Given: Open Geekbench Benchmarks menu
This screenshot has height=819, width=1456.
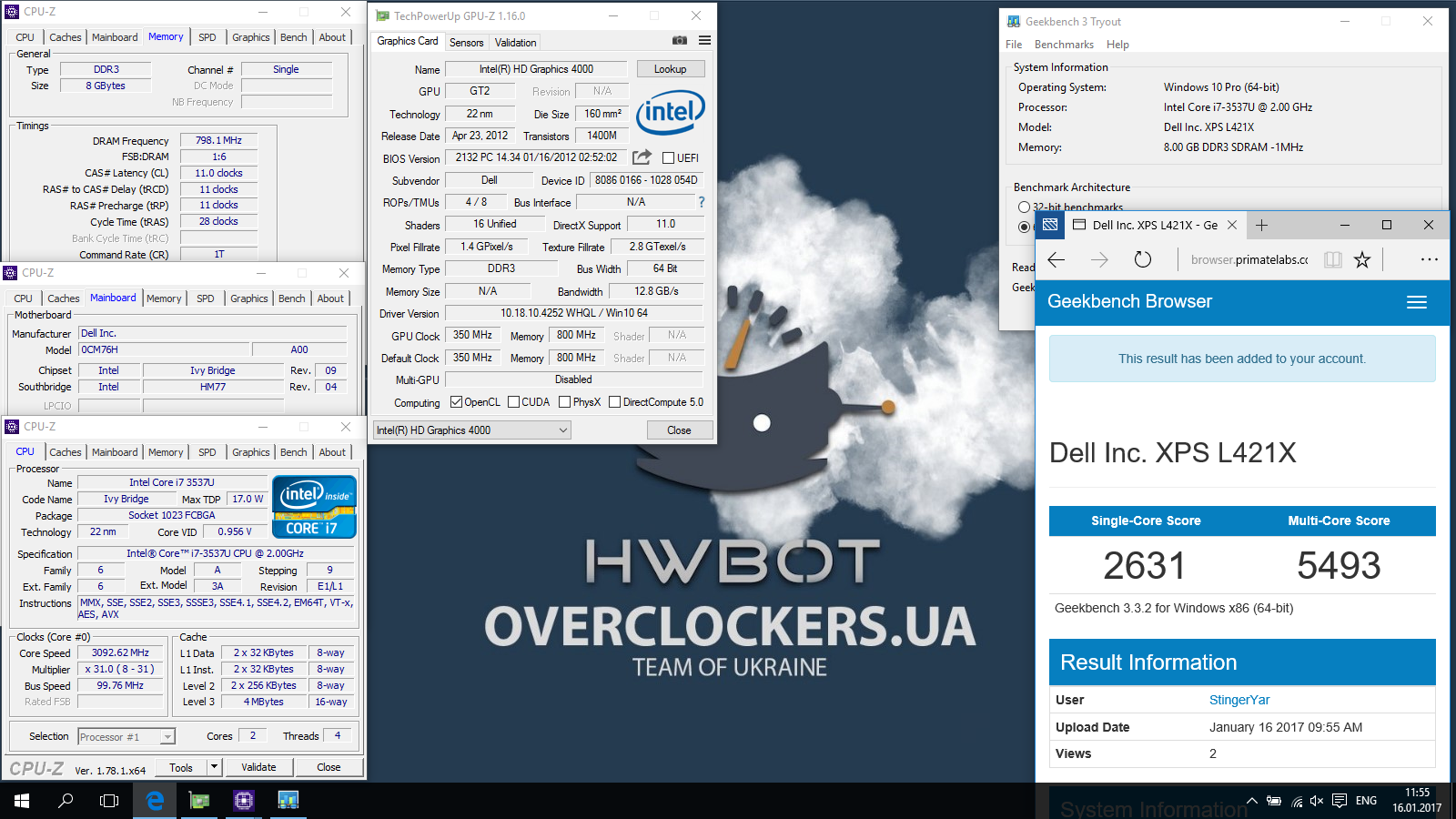Looking at the screenshot, I should pos(1064,45).
